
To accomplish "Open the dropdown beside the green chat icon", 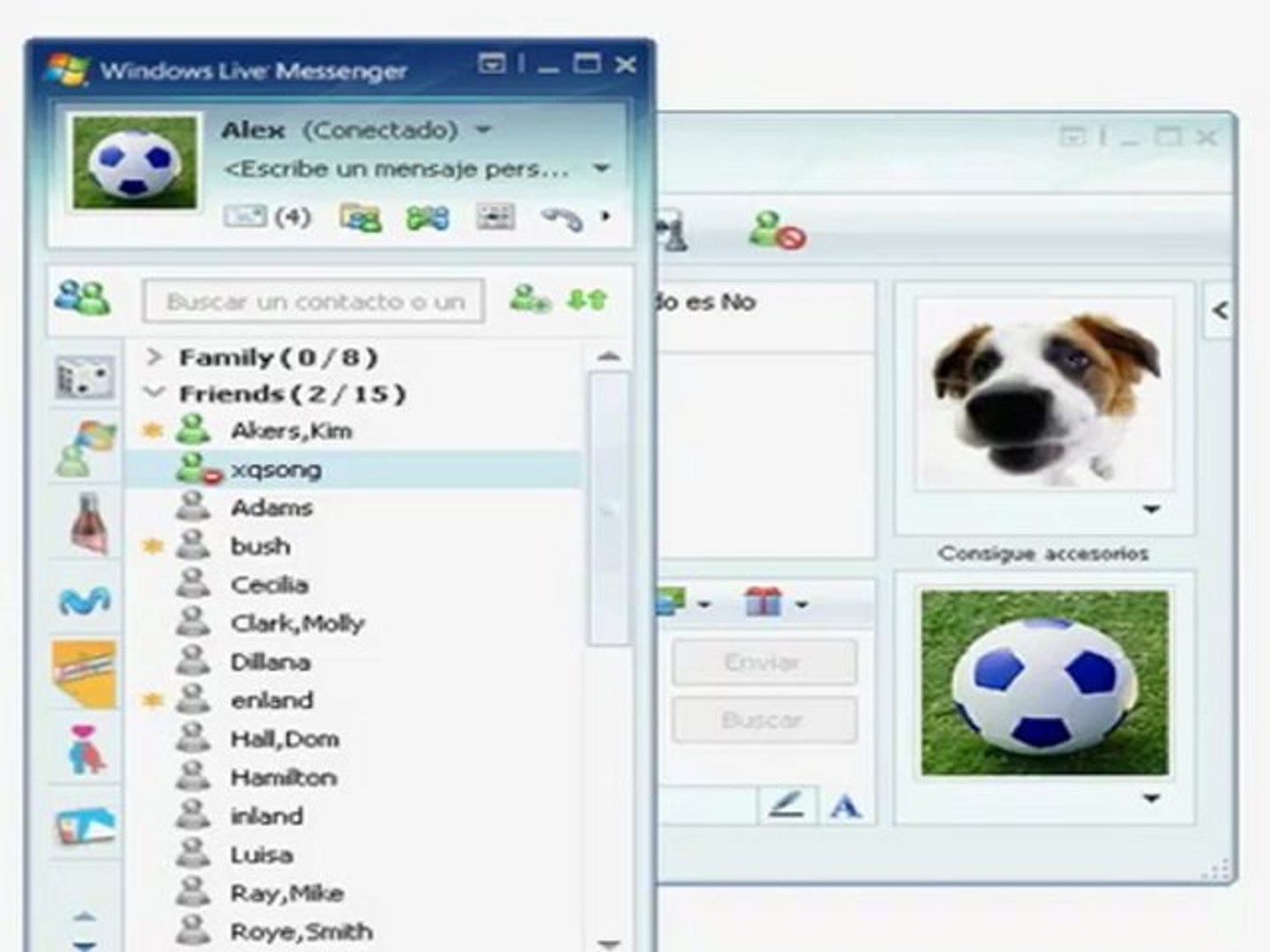I will (703, 605).
